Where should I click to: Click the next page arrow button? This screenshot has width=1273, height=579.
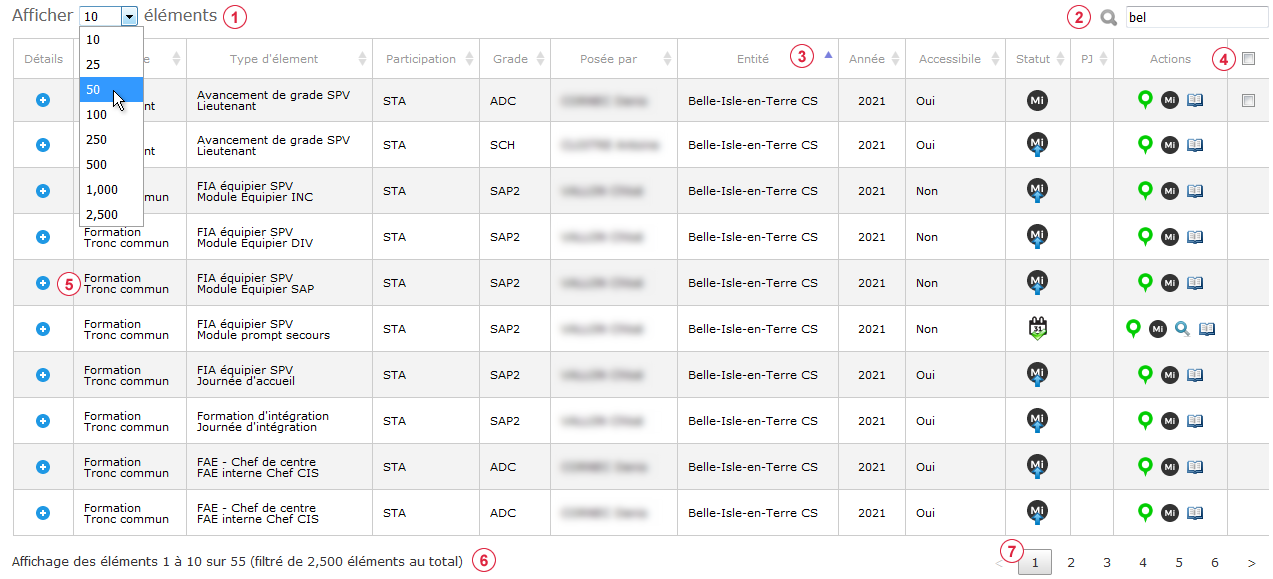pyautogui.click(x=1251, y=563)
